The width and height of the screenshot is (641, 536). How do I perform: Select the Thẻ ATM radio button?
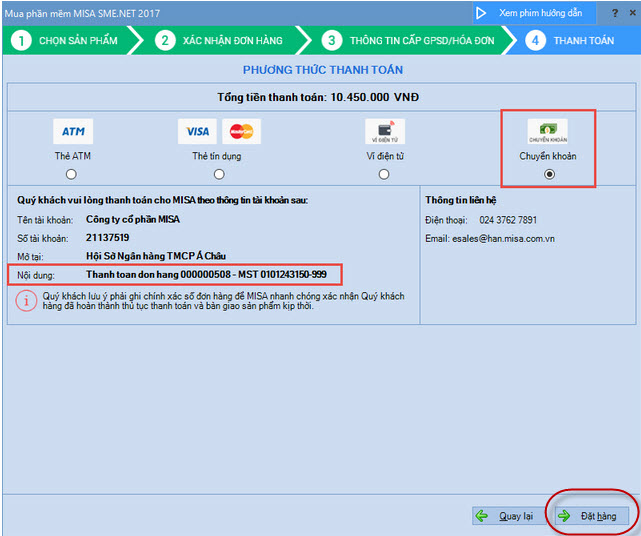coord(72,174)
